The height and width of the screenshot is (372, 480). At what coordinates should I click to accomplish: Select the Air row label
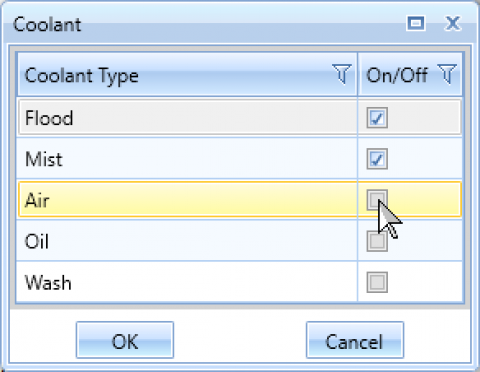(x=37, y=200)
